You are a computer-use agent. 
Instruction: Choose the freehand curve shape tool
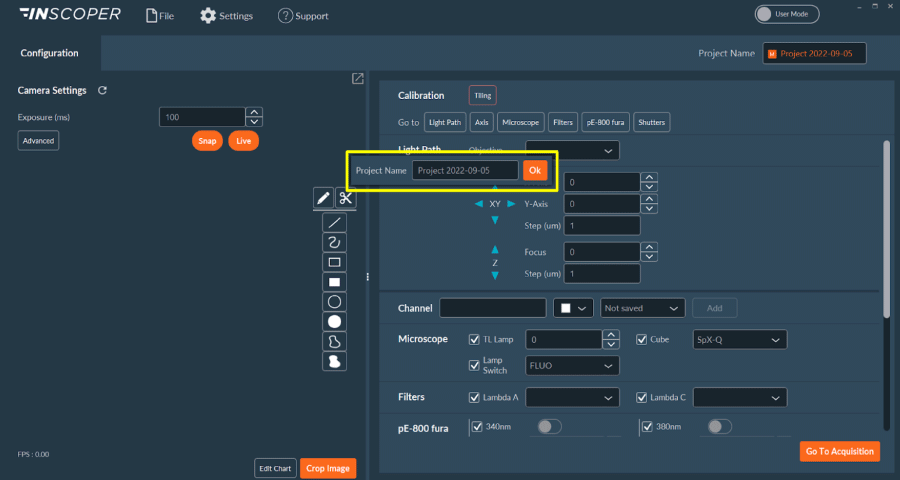tap(335, 242)
